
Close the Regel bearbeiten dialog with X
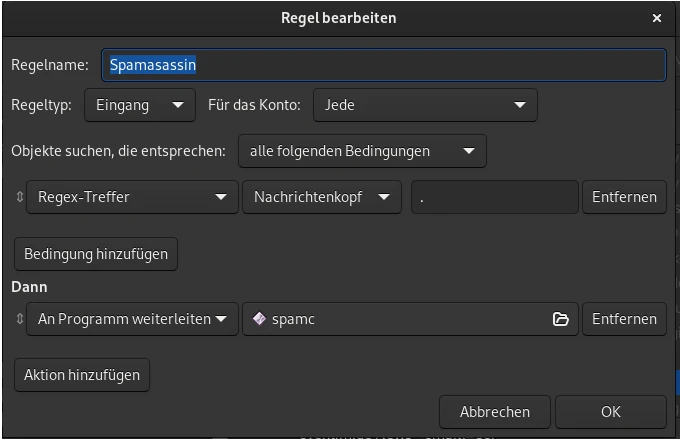point(657,18)
